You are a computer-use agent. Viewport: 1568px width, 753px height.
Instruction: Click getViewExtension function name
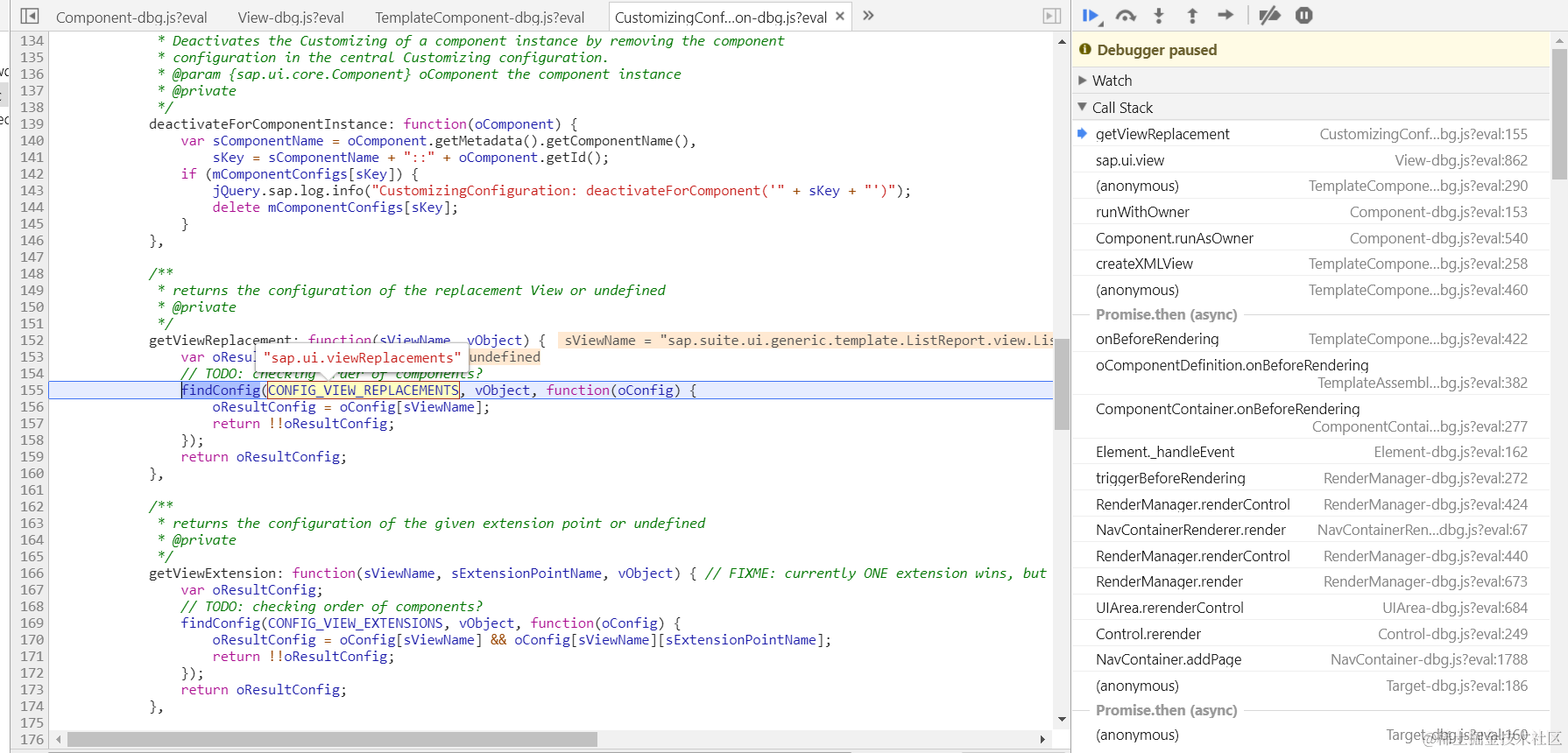tap(213, 574)
